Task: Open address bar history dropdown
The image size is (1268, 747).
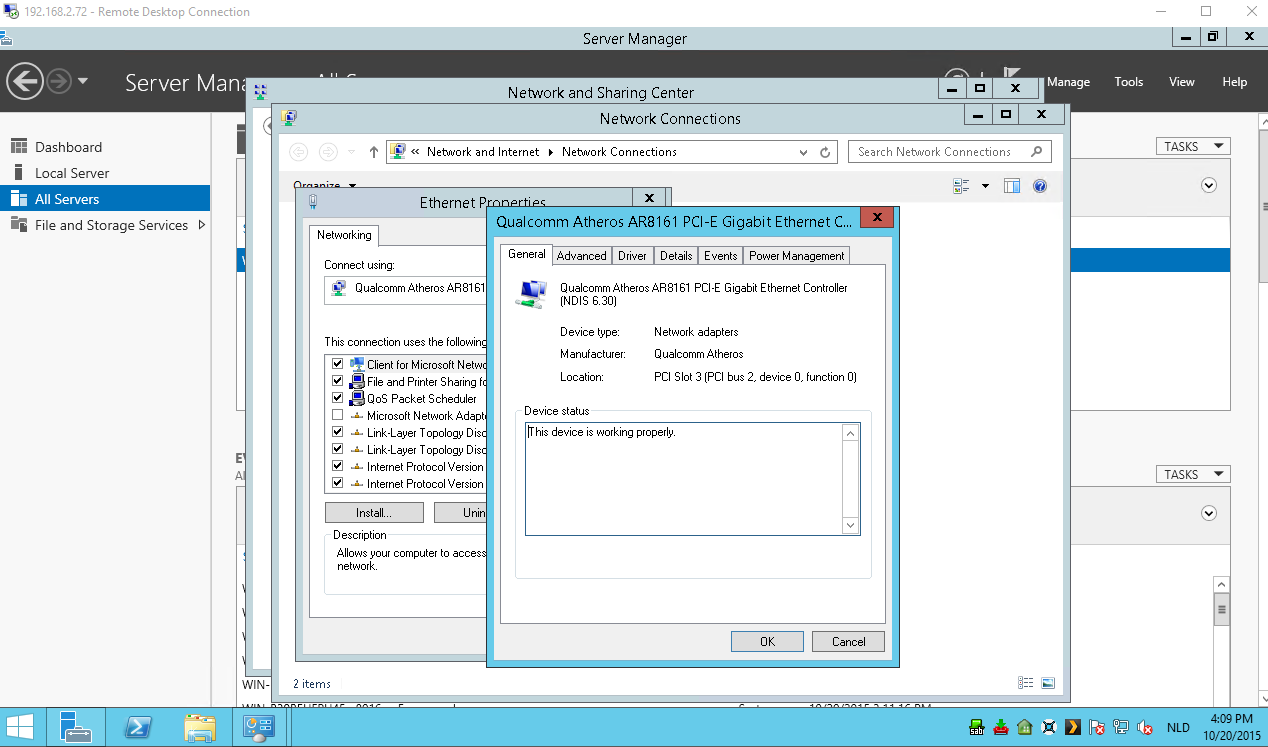Action: pyautogui.click(x=804, y=152)
